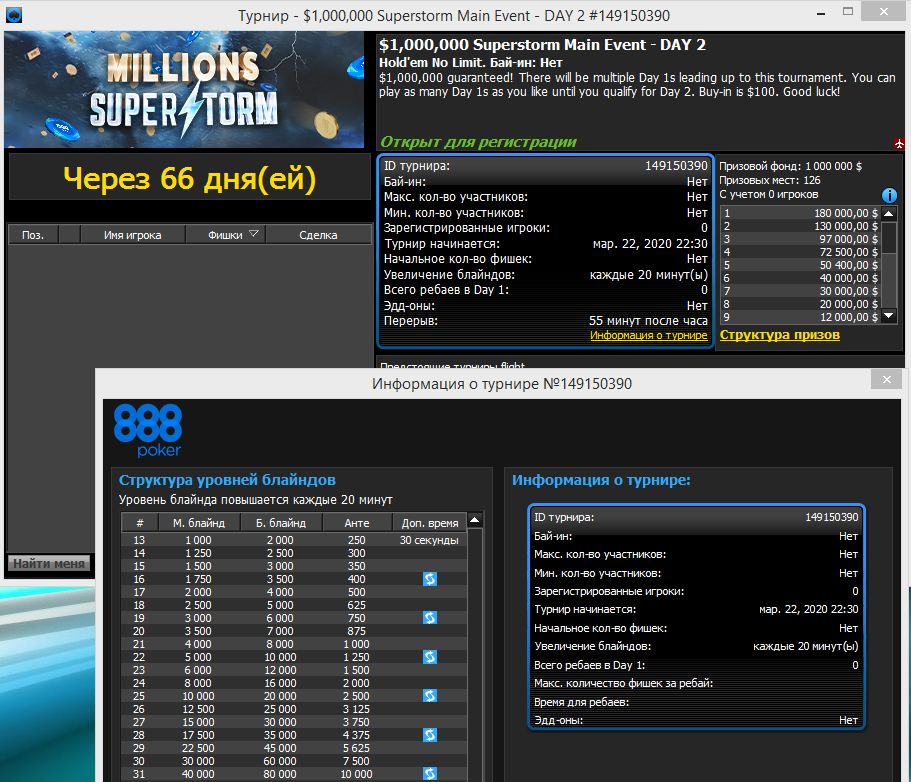This screenshot has width=911, height=782.
Task: Close the 'Информация о турнире' popup window
Action: 887,379
